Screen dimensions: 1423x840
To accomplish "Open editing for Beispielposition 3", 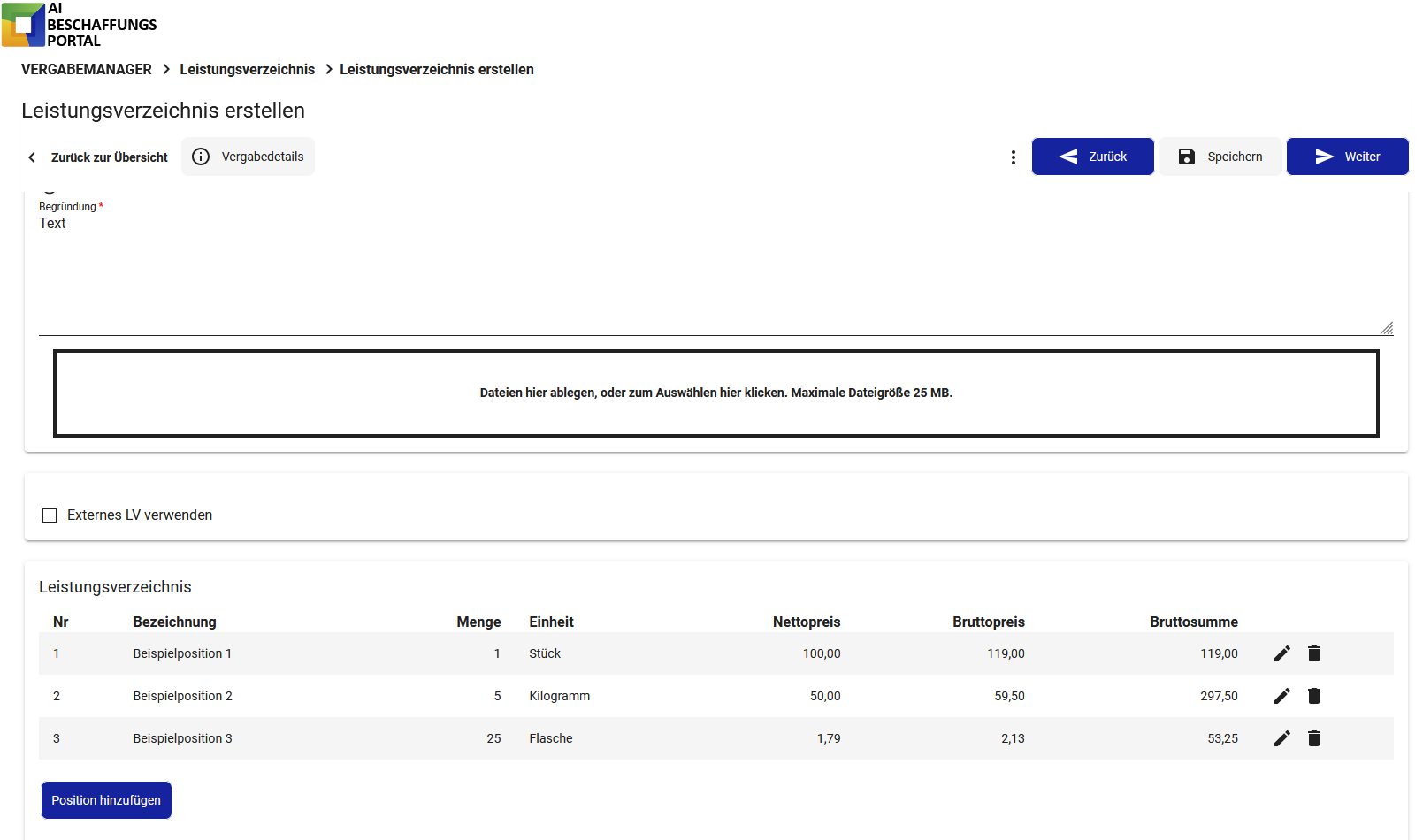I will (x=1281, y=738).
